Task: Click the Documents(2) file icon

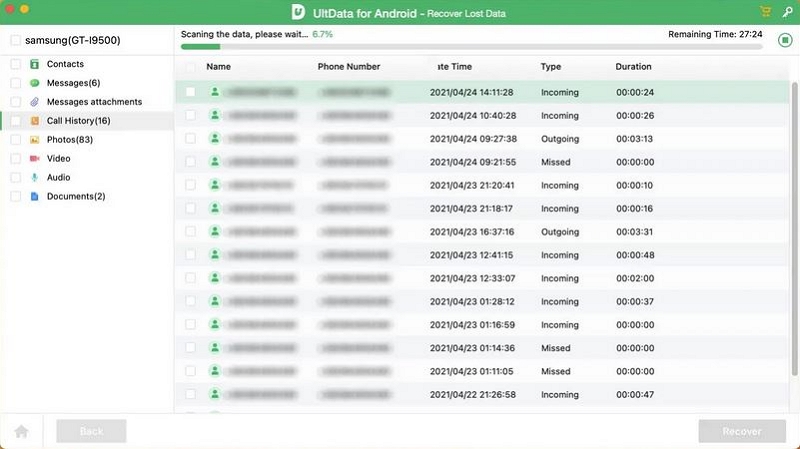Action: (x=34, y=196)
